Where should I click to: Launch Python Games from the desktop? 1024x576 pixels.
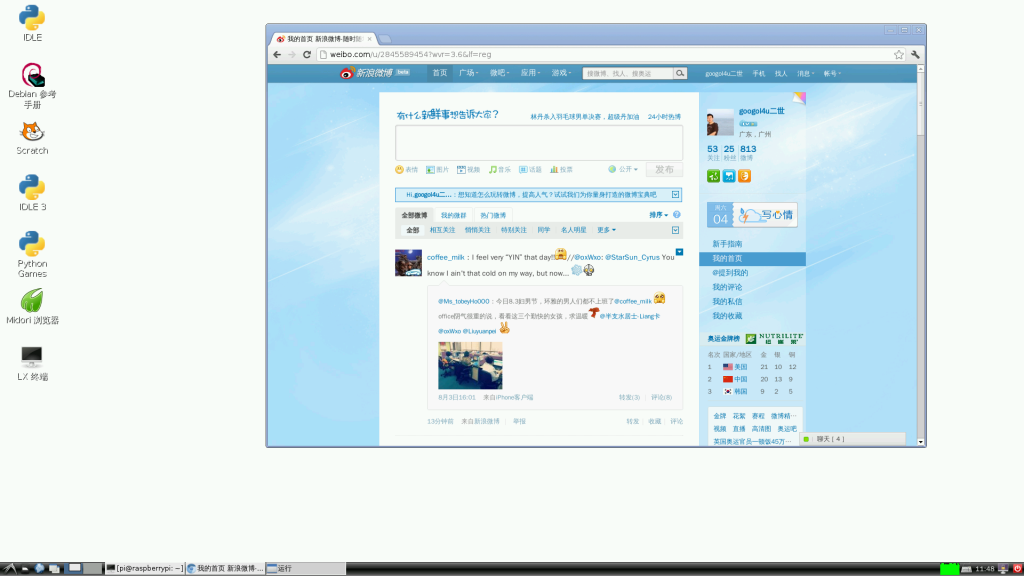click(x=32, y=254)
